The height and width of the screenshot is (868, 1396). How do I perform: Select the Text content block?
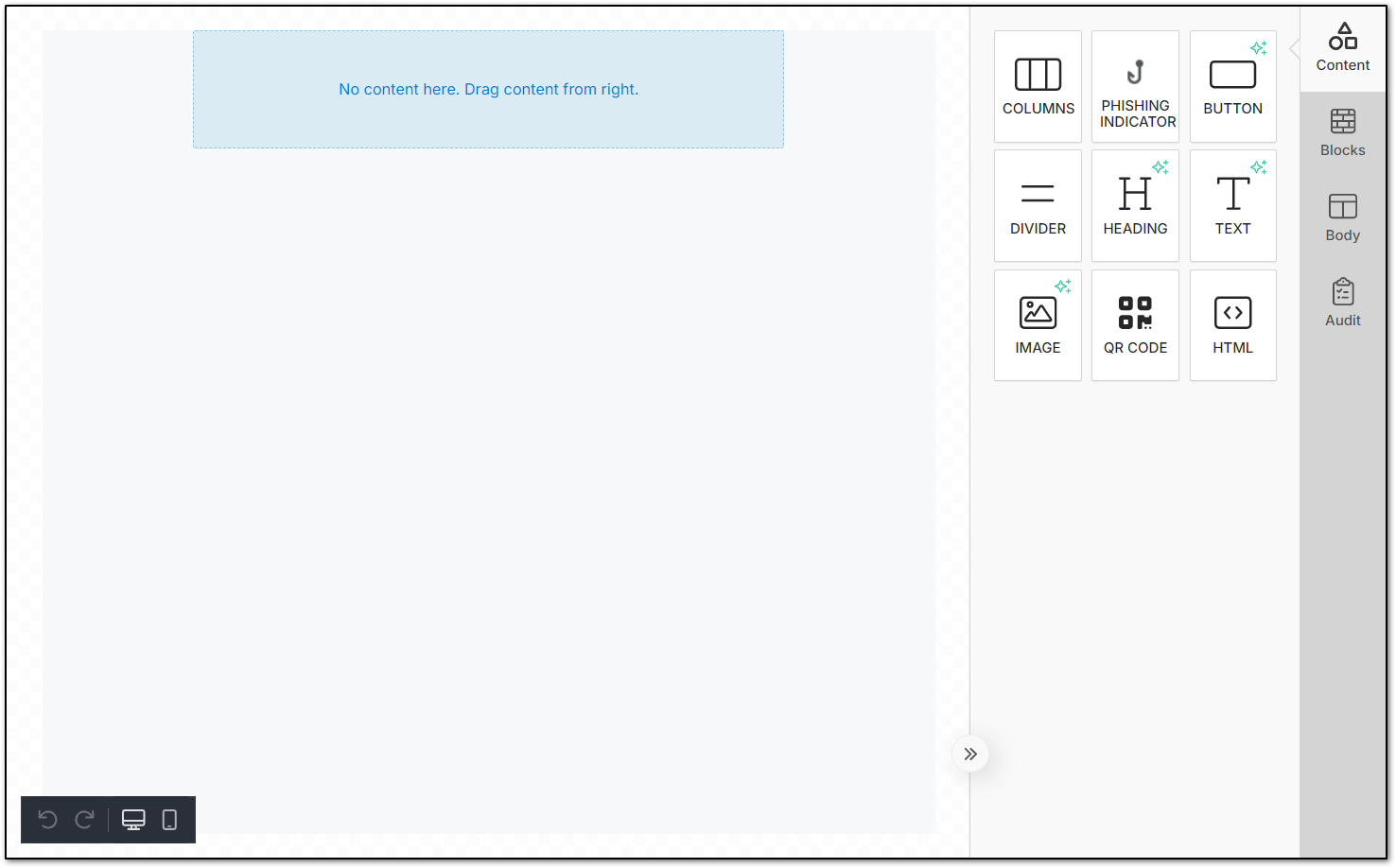[1232, 205]
